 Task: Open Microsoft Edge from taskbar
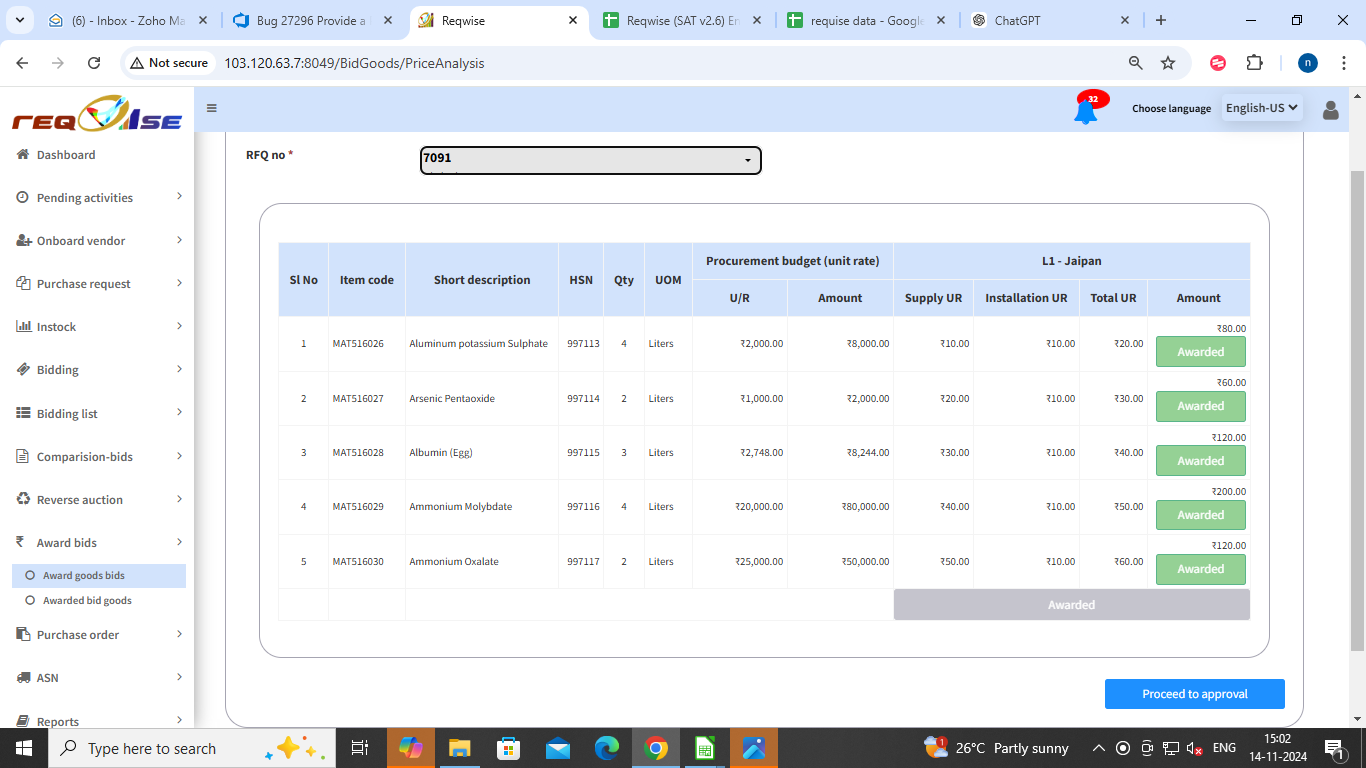(x=607, y=748)
